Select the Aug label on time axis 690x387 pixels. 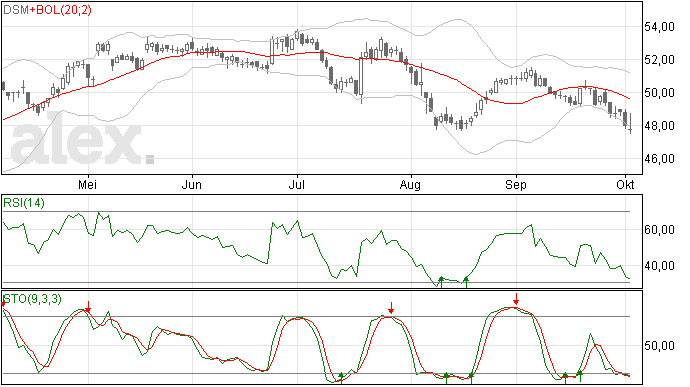[410, 185]
